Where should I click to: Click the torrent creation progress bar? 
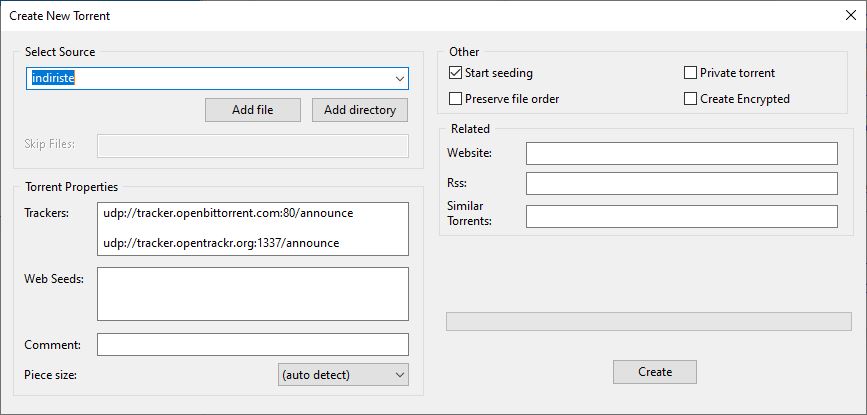click(649, 322)
